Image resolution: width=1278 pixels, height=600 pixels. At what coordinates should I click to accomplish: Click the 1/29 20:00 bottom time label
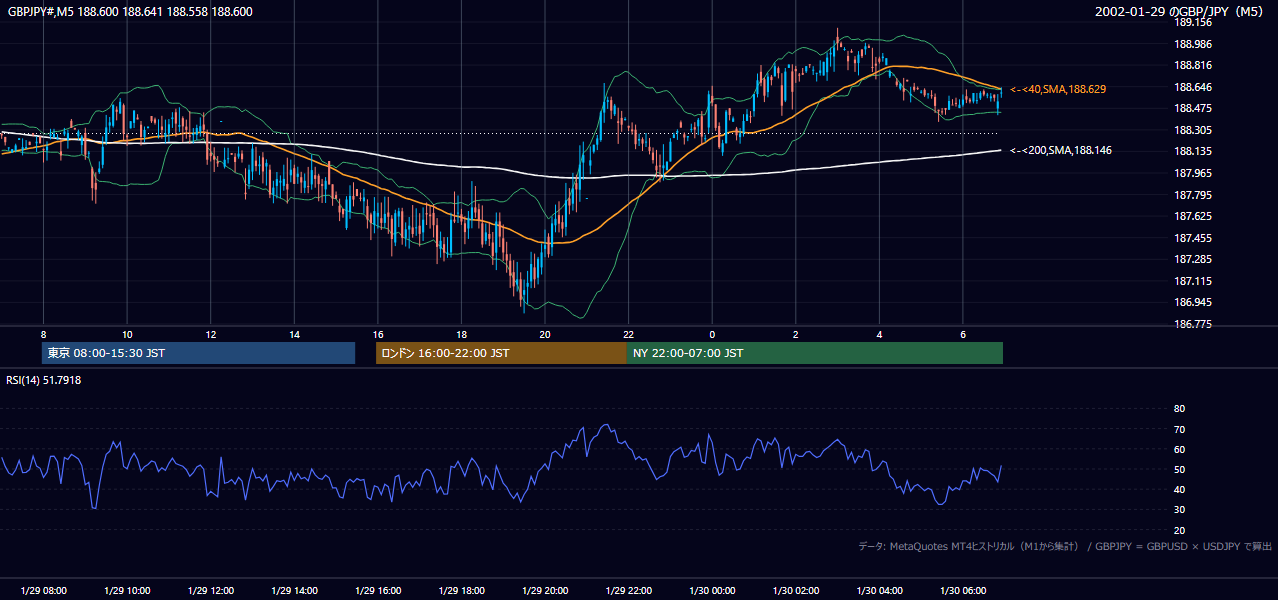click(x=545, y=591)
